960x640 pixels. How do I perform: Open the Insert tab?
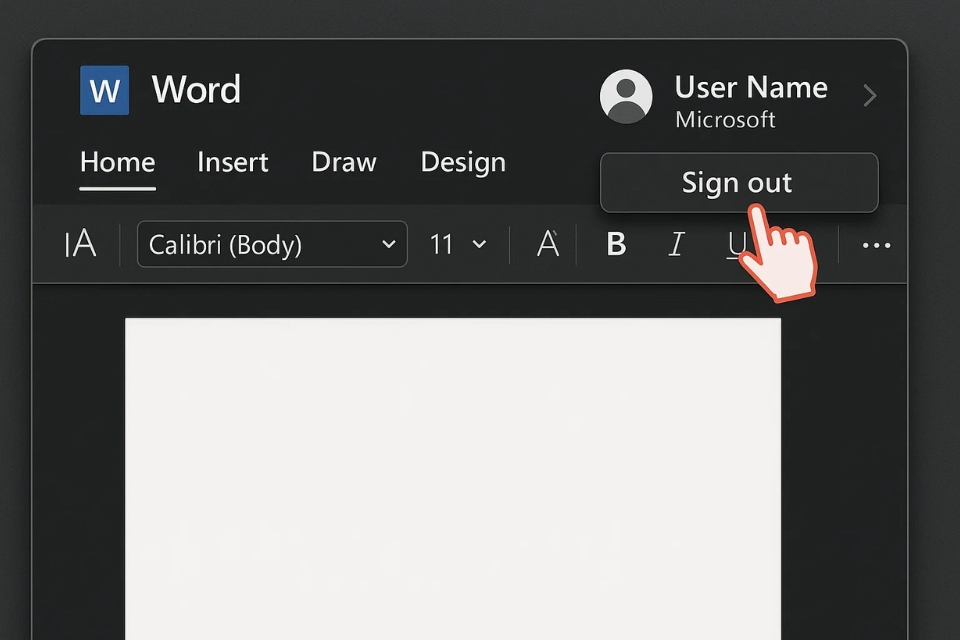click(232, 162)
